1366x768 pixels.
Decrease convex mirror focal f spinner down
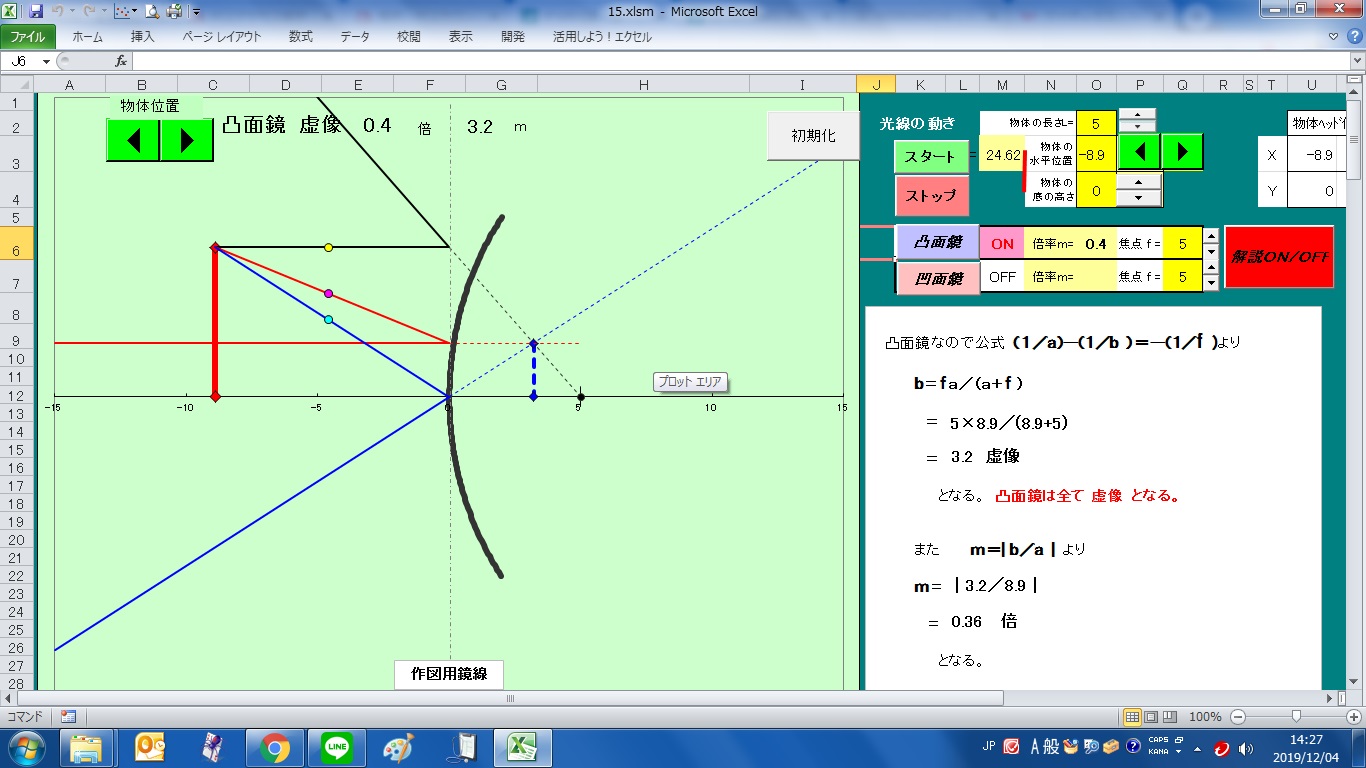[x=1211, y=251]
